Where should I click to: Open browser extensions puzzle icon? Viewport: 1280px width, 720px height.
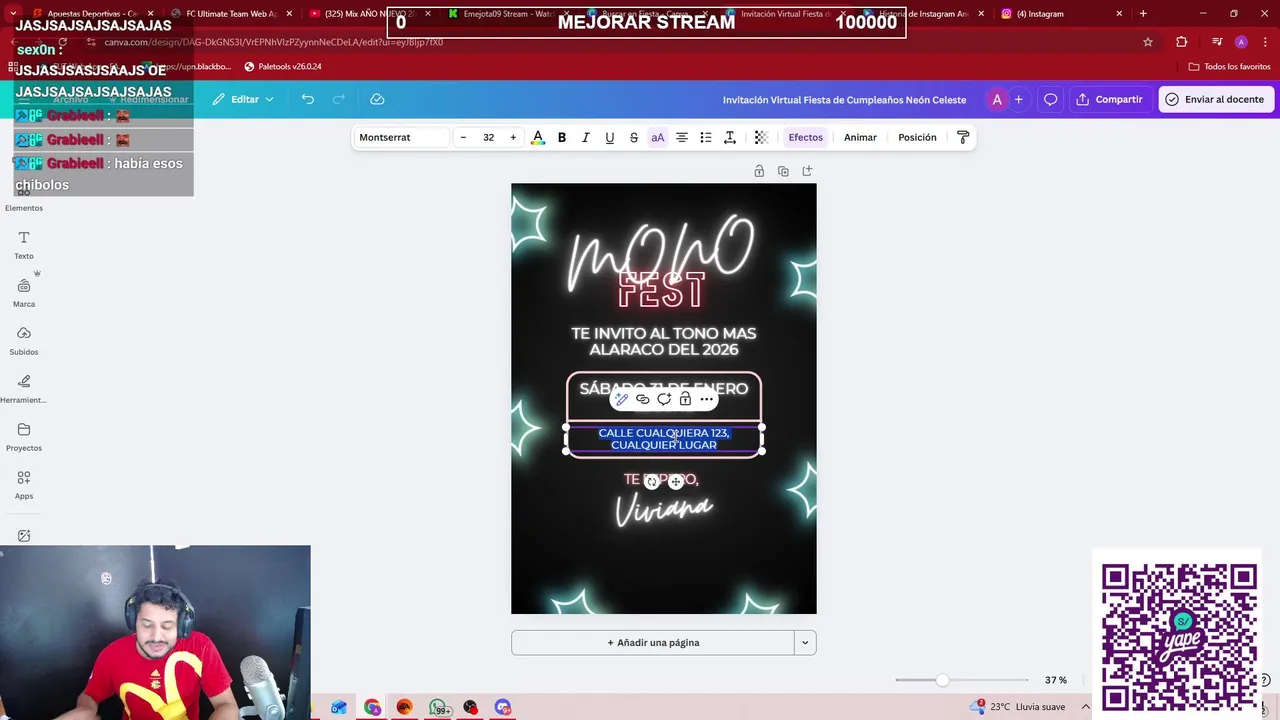coord(1182,42)
